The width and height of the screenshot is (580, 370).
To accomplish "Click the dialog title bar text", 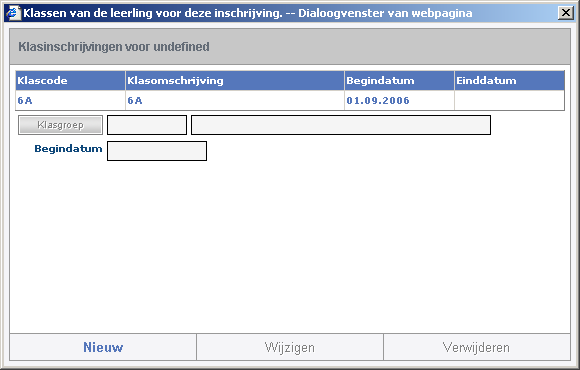I will click(247, 13).
